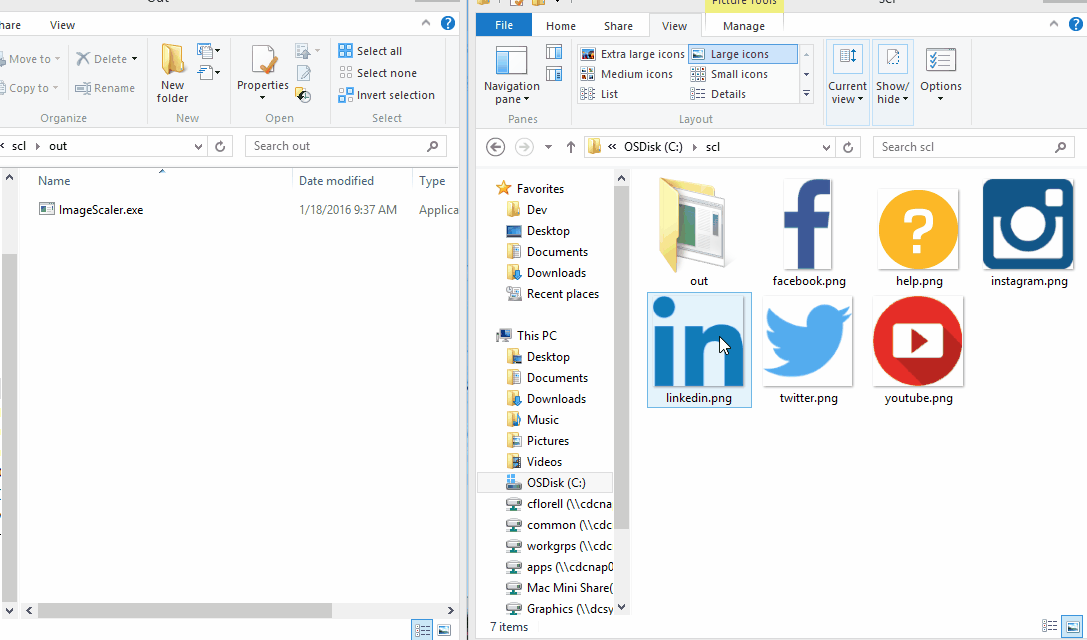
Task: Collapse the ribbon in scl window
Action: 1054,24
